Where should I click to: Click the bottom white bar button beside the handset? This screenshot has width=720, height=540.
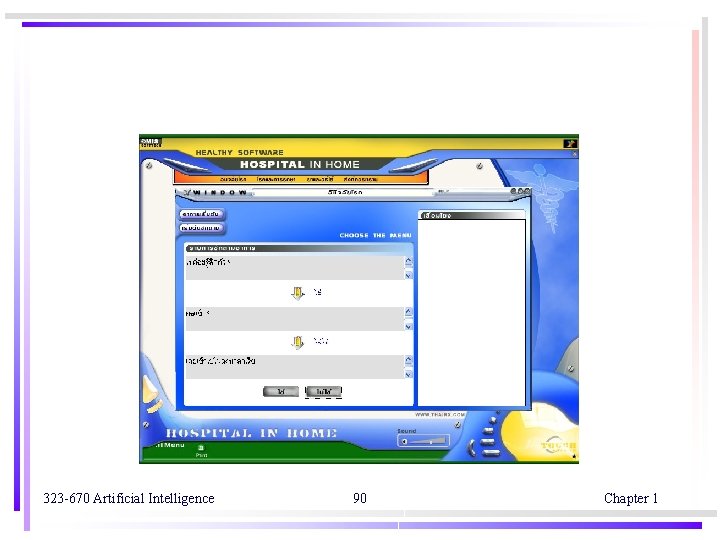pos(490,453)
